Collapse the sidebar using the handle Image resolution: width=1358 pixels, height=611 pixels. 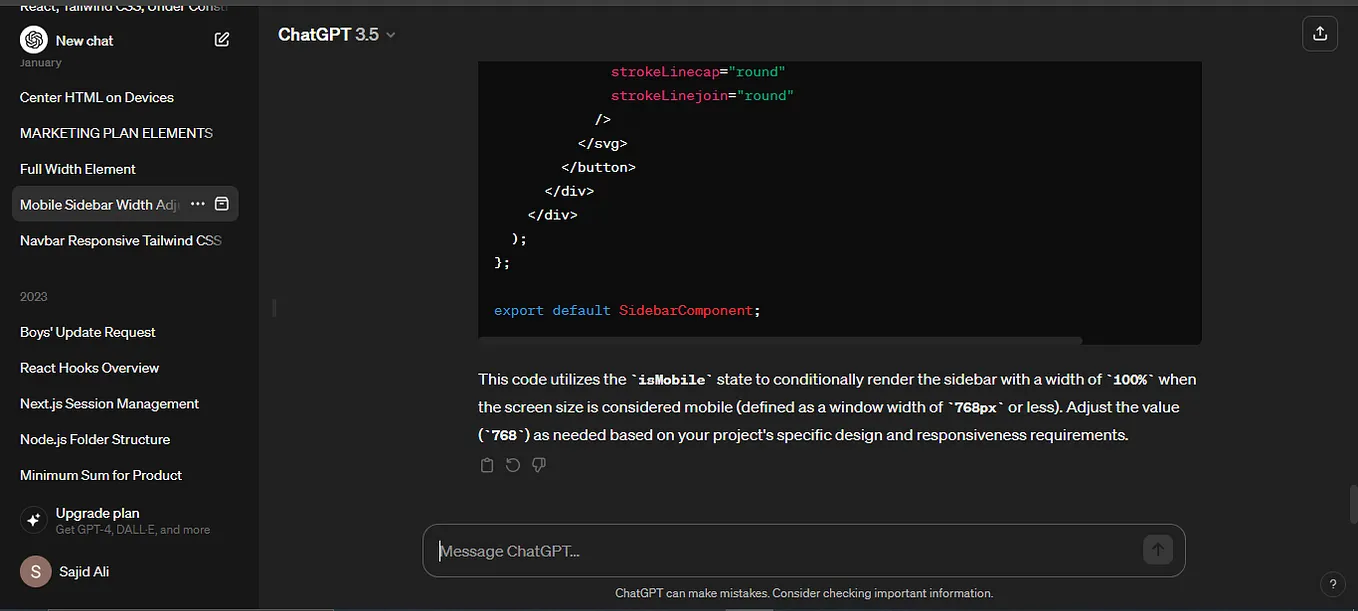click(x=274, y=308)
